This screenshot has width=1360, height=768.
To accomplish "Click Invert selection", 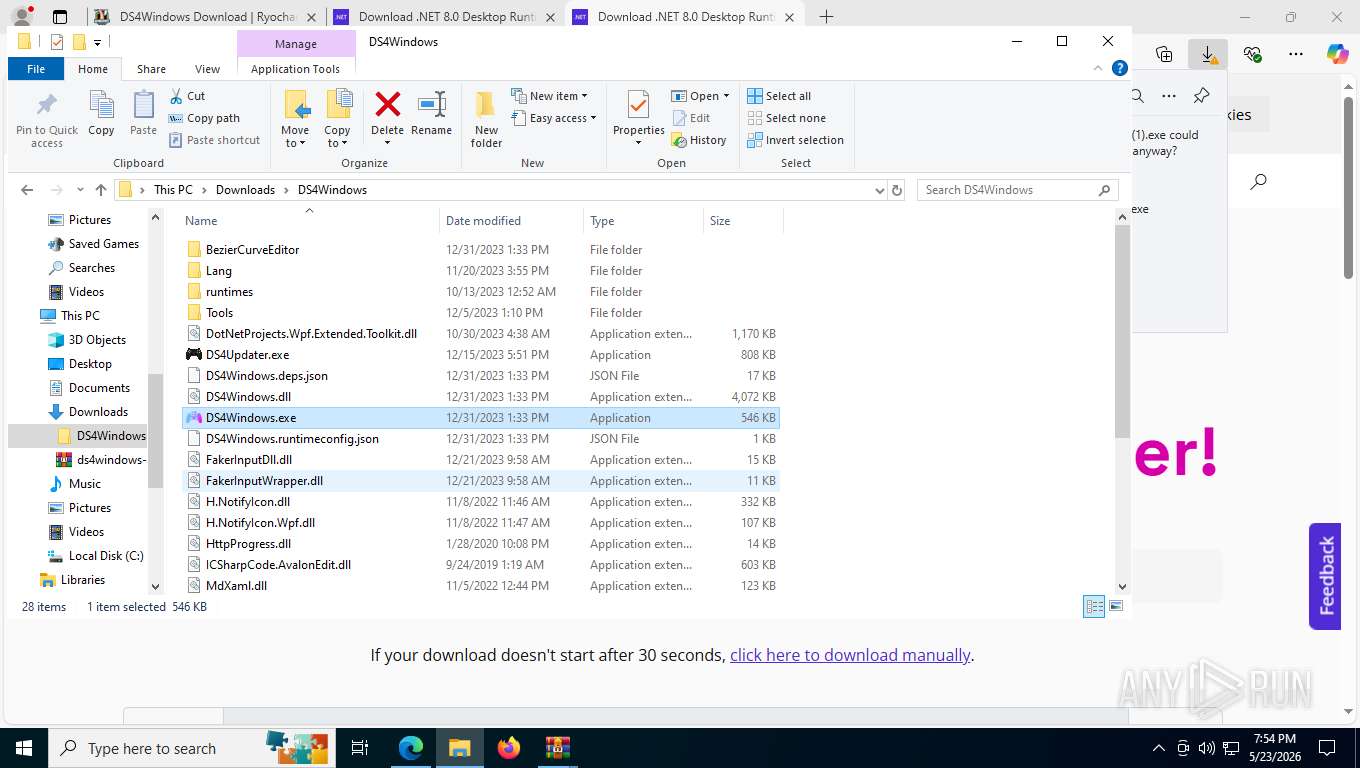I will 796,140.
